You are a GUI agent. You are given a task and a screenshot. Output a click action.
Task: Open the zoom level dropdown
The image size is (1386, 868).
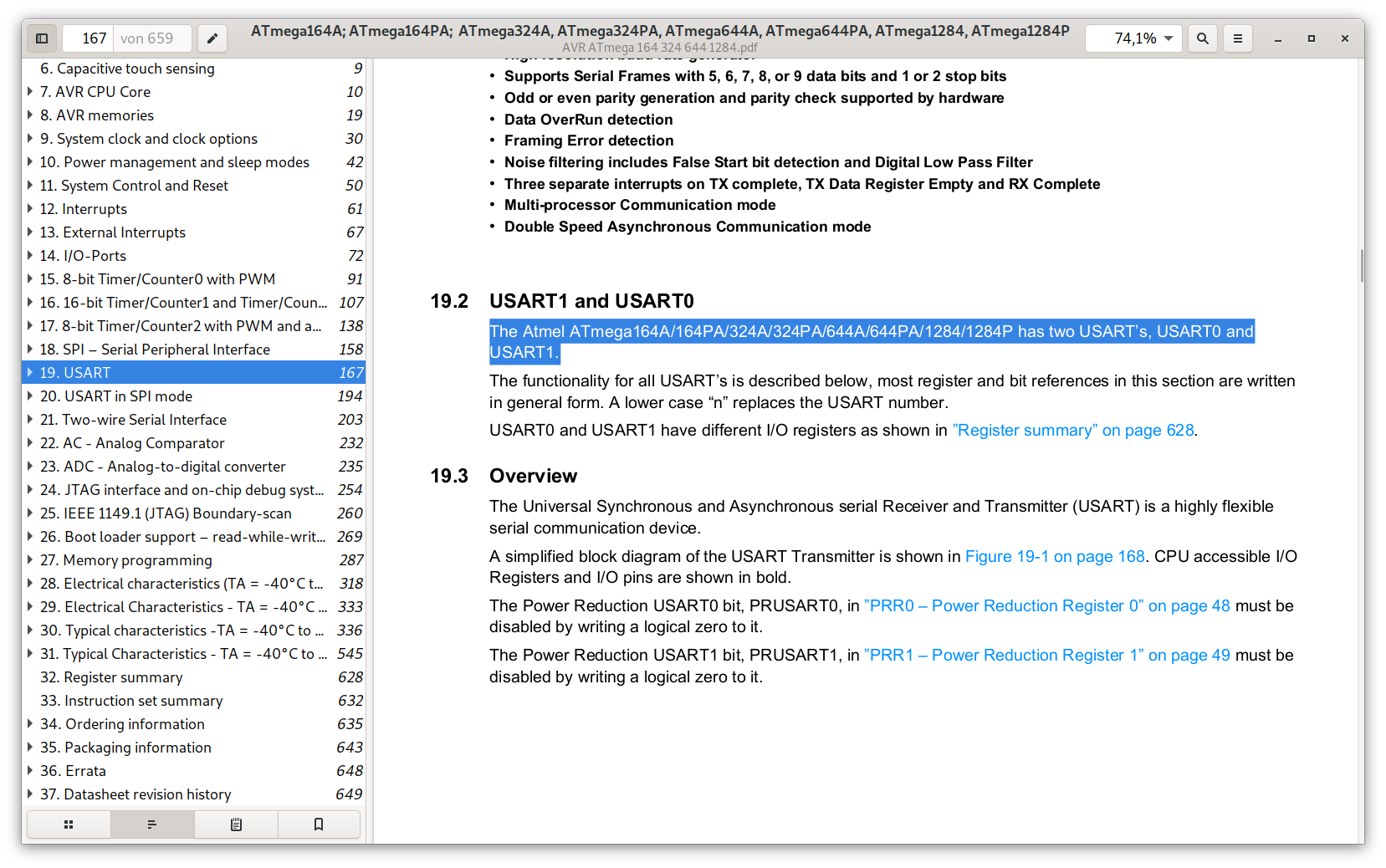pos(1134,38)
